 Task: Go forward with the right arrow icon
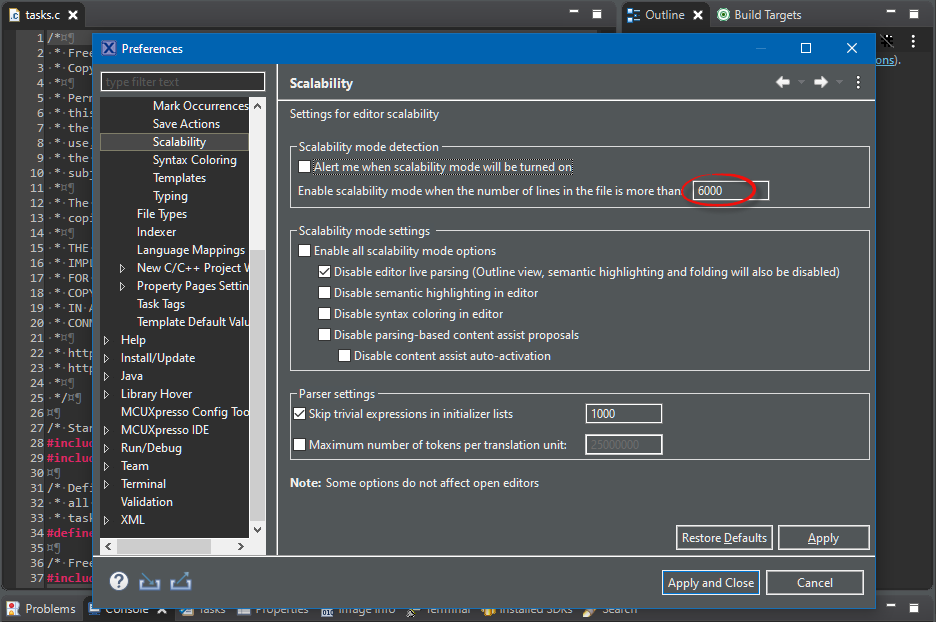[821, 83]
